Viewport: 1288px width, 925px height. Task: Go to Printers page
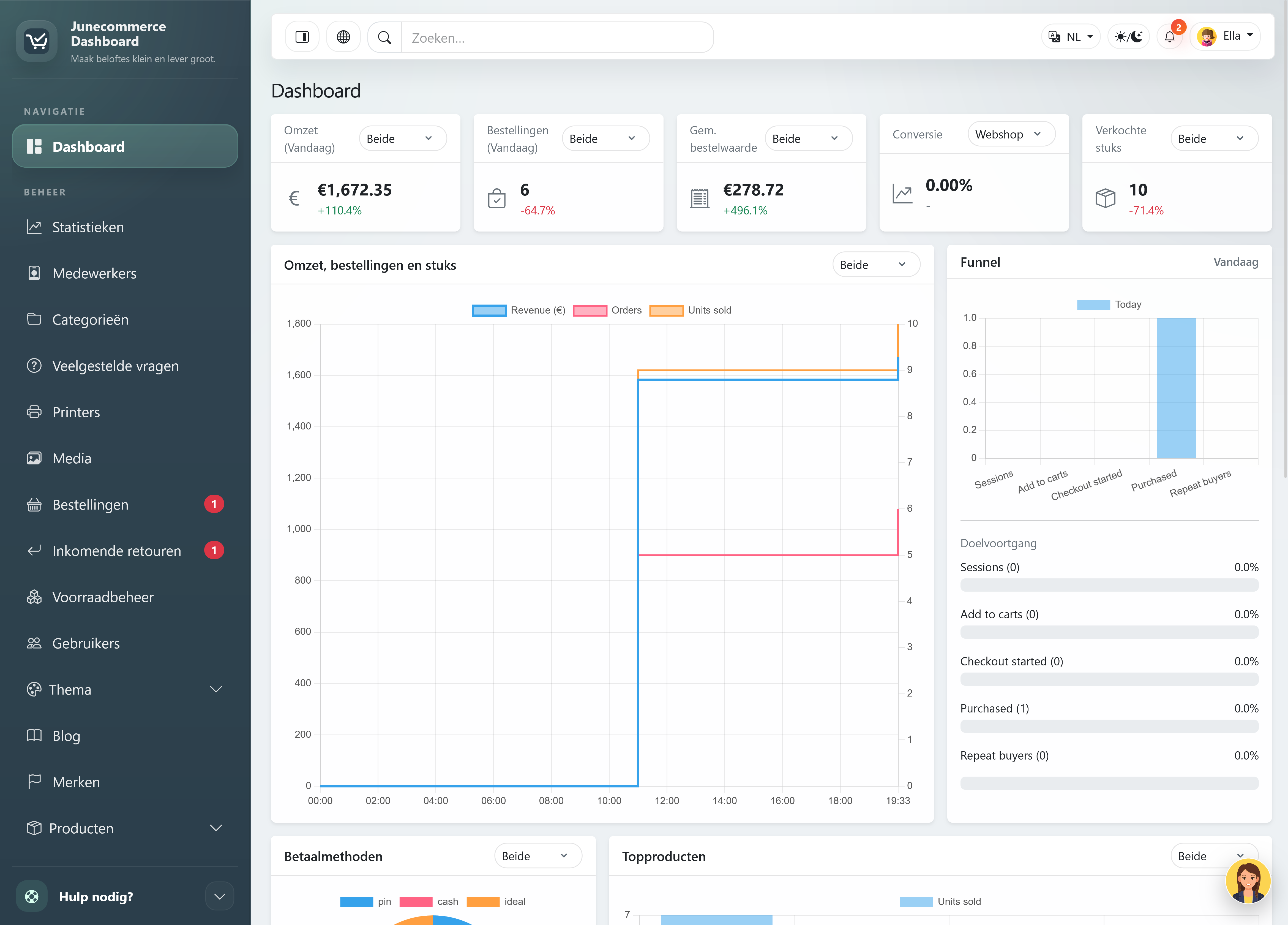[125, 412]
